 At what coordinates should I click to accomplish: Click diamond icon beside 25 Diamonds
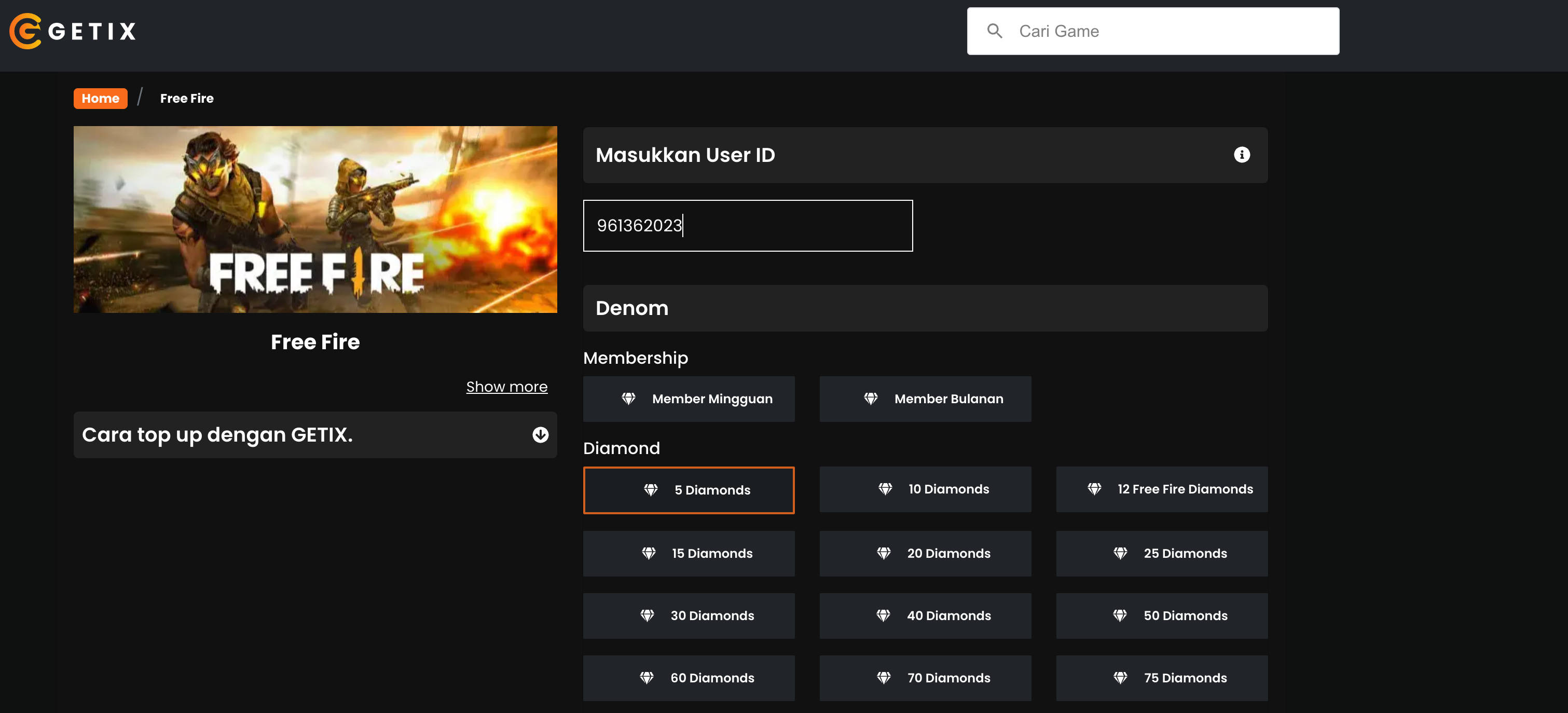(1120, 554)
